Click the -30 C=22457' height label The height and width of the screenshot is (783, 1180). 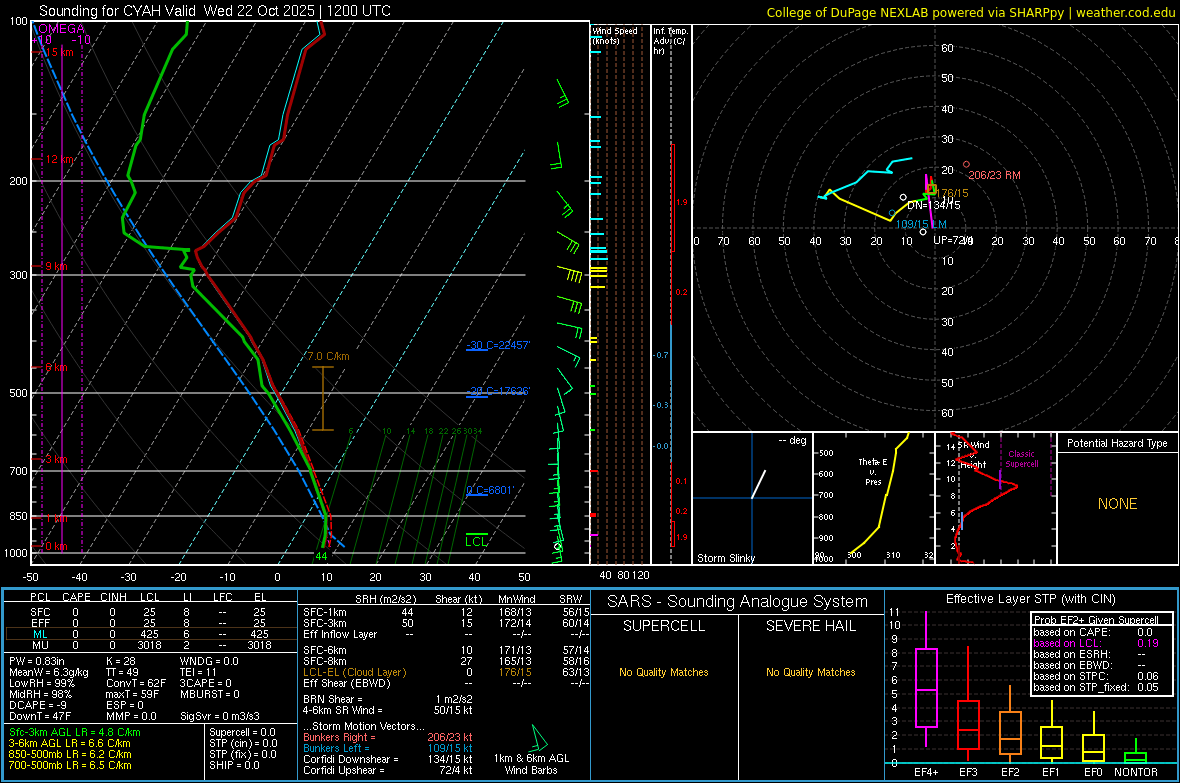coord(498,345)
